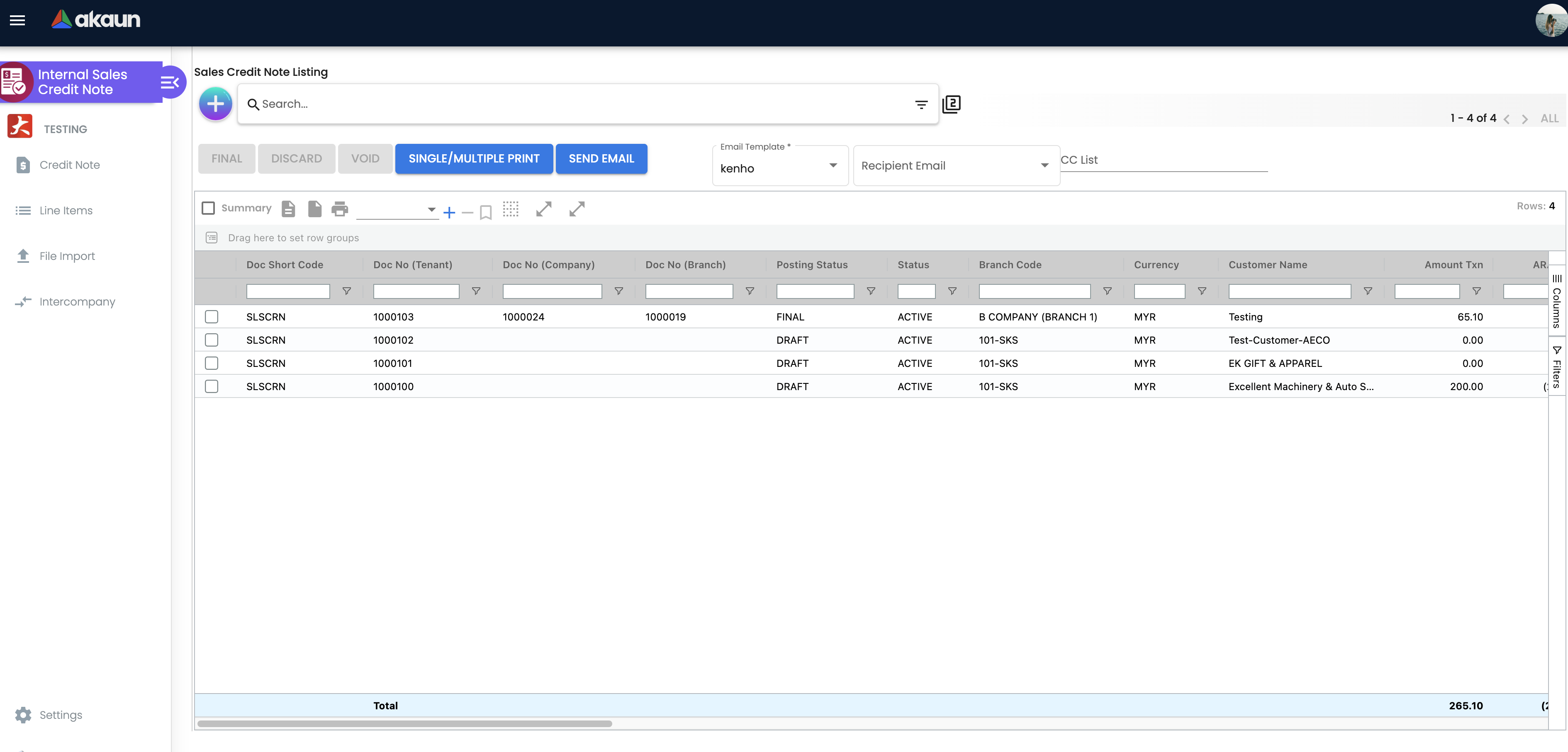Click the minus remove view icon
This screenshot has width=1568, height=752.
[467, 212]
